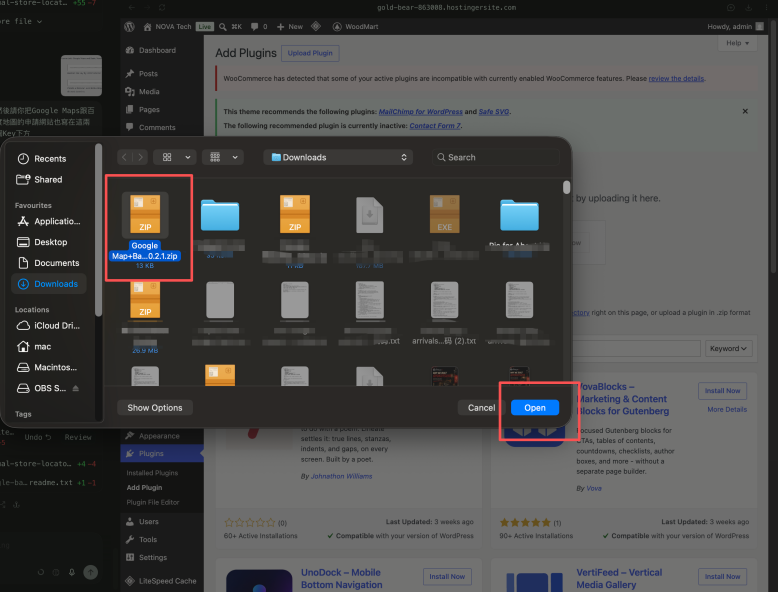Click the Live status badge
The height and width of the screenshot is (592, 778).
pyautogui.click(x=204, y=27)
